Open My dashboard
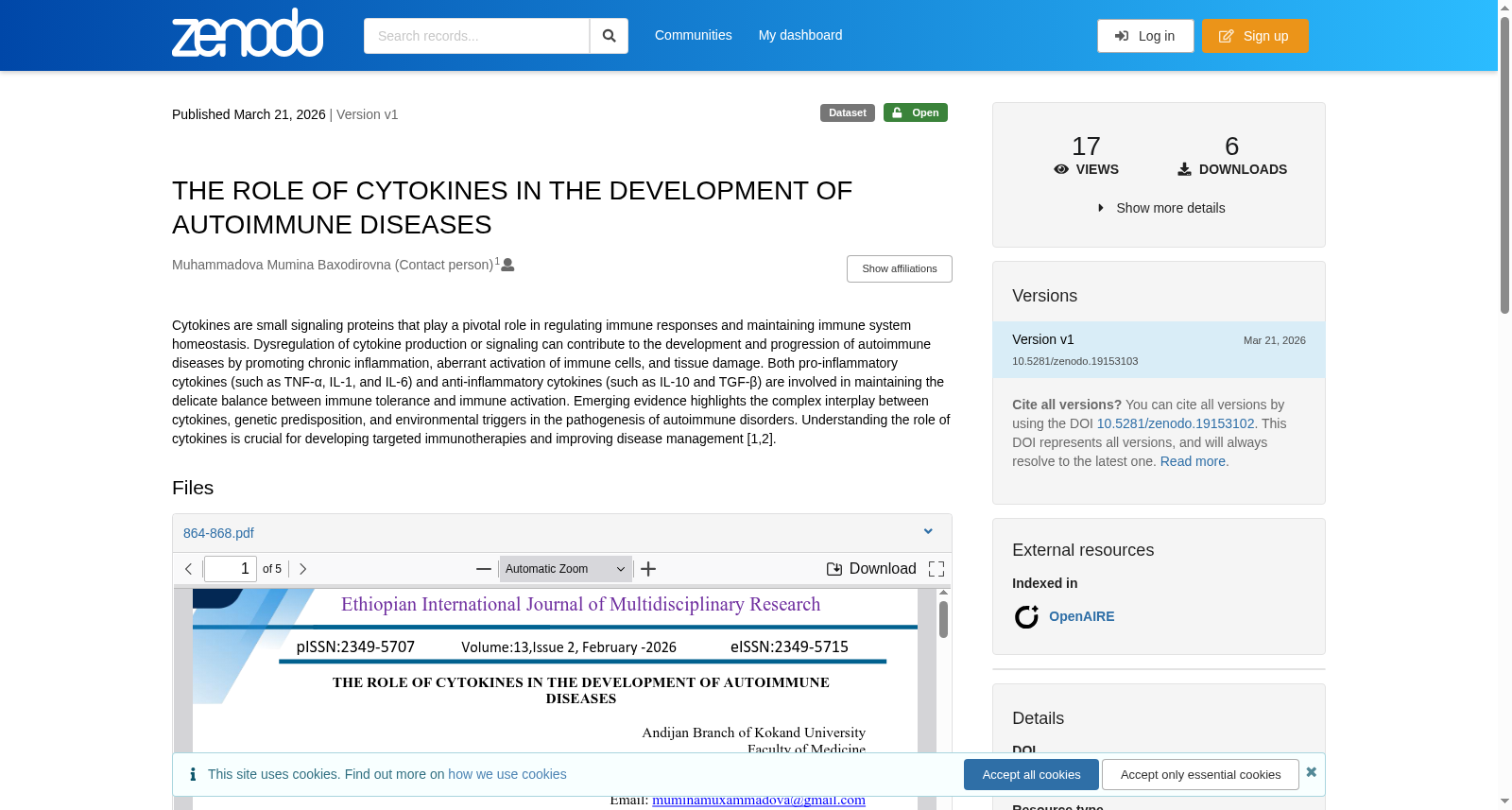 coord(800,35)
